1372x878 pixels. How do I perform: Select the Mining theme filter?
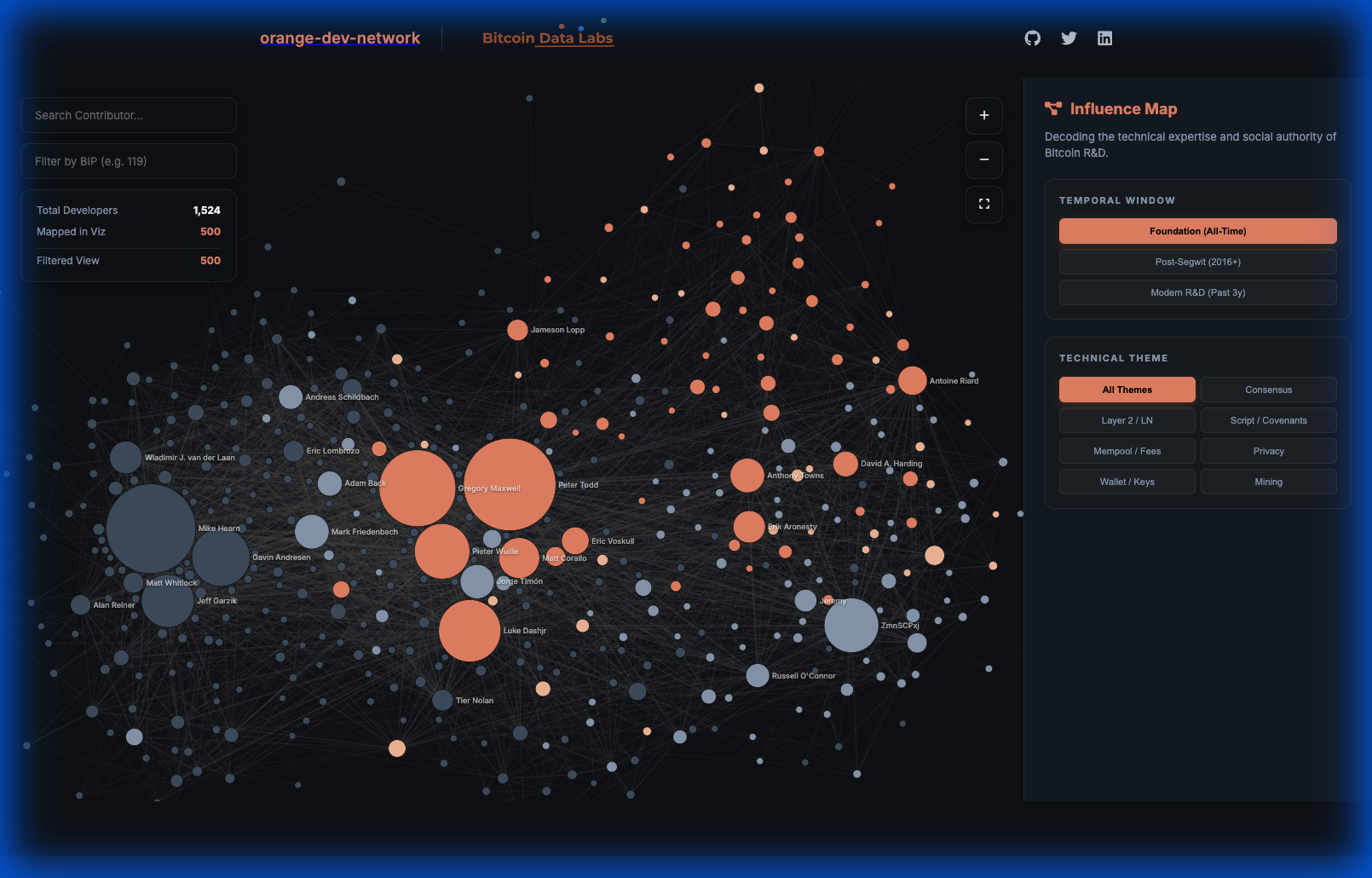coord(1268,482)
